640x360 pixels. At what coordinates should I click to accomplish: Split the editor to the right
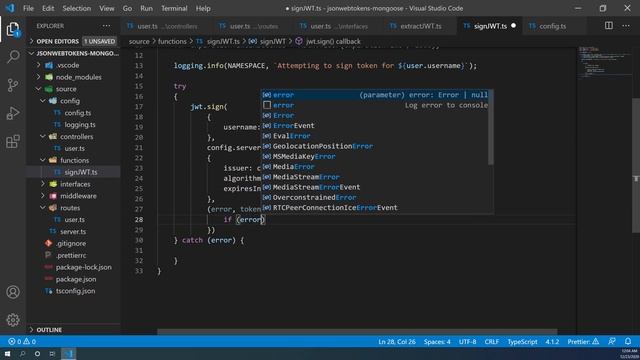coord(609,26)
